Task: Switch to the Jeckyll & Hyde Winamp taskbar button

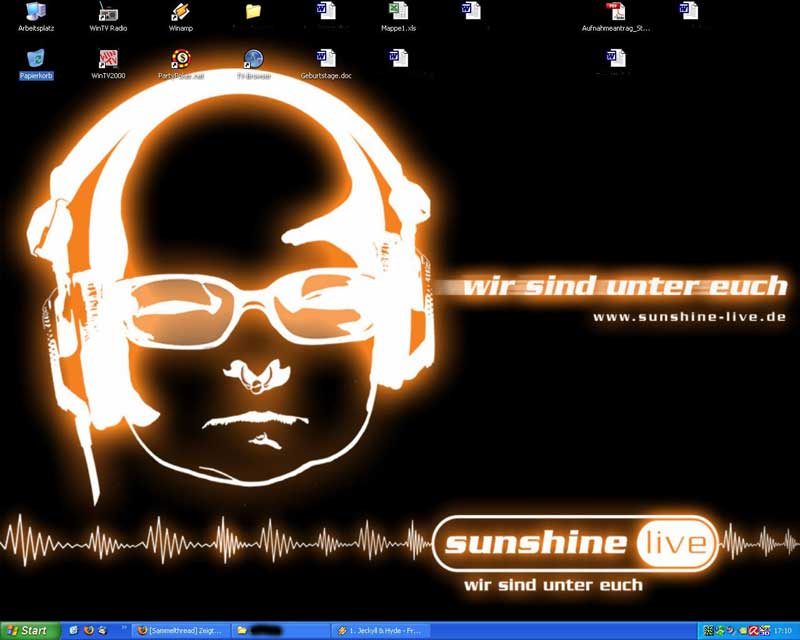Action: (x=381, y=631)
